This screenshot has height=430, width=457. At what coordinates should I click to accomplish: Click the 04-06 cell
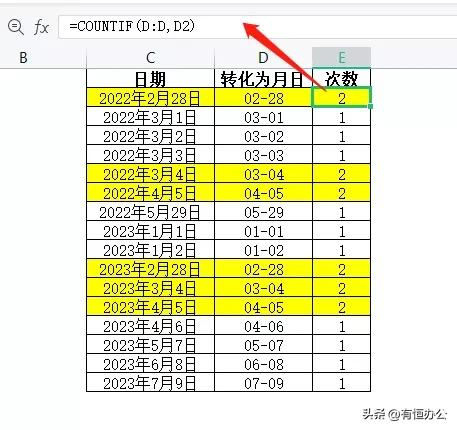click(x=263, y=325)
